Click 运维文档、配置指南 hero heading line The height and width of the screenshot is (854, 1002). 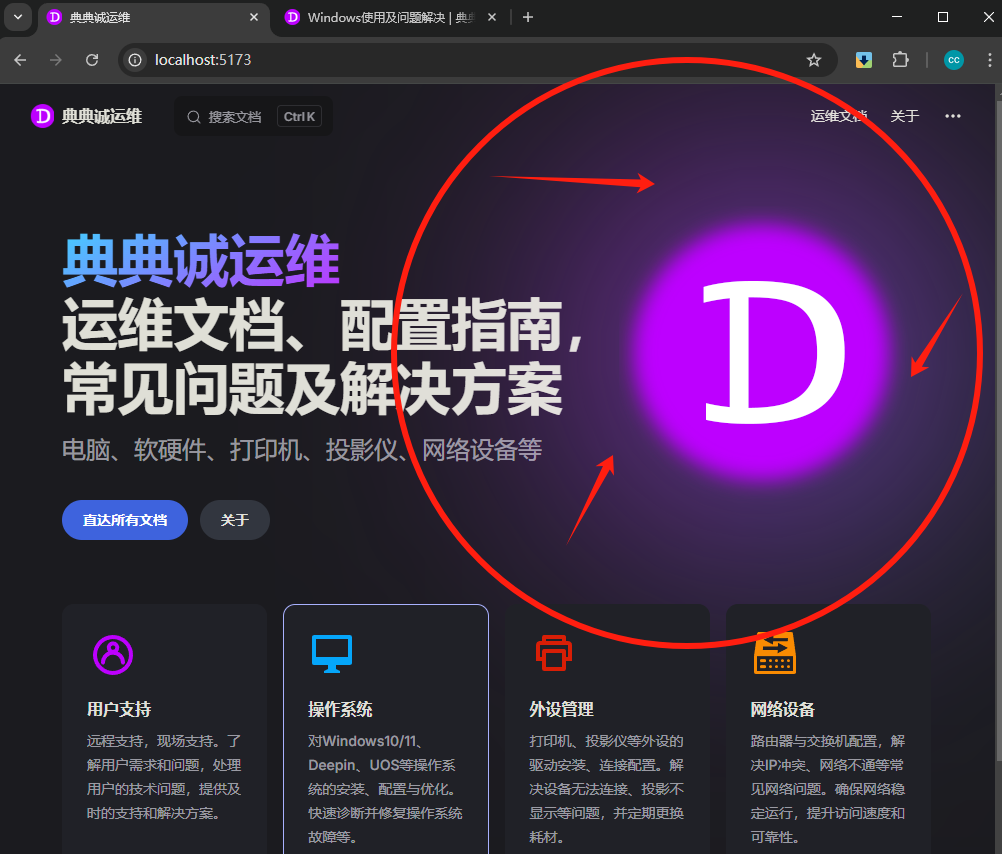(323, 325)
